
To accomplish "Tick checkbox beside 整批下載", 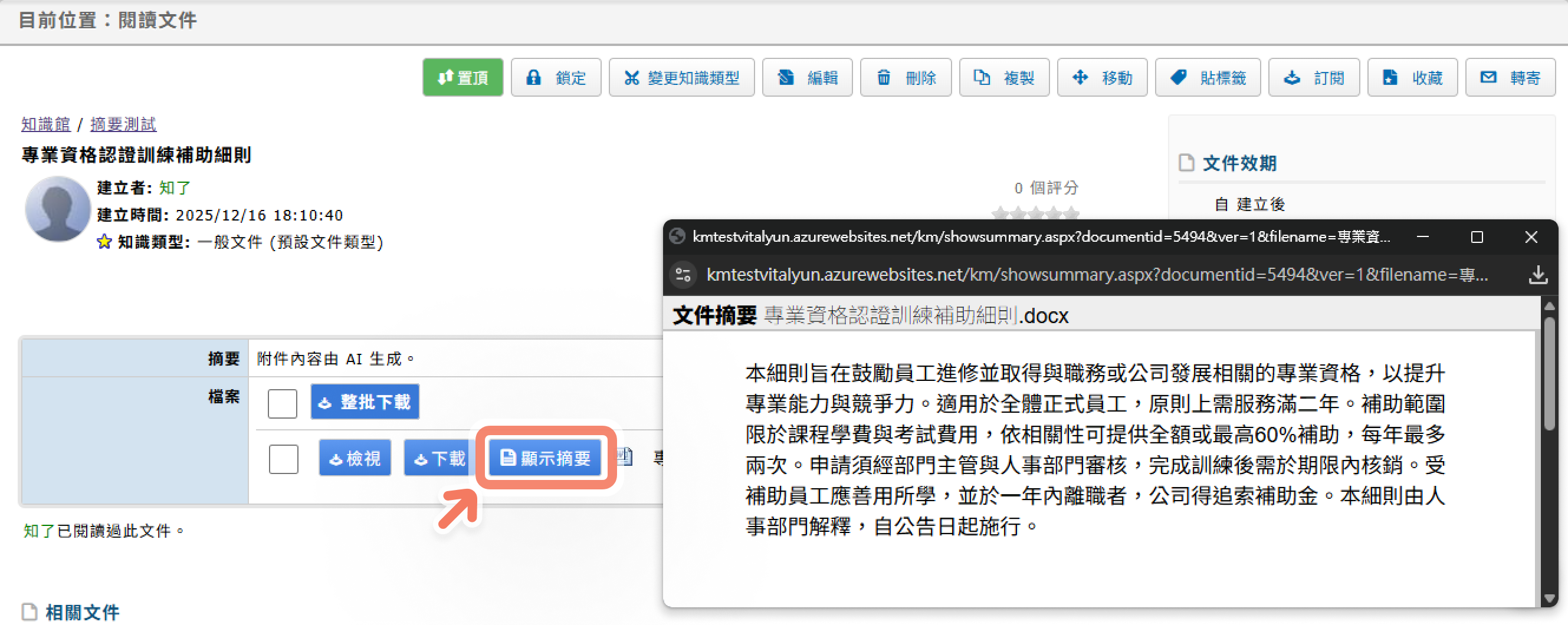I will point(283,403).
